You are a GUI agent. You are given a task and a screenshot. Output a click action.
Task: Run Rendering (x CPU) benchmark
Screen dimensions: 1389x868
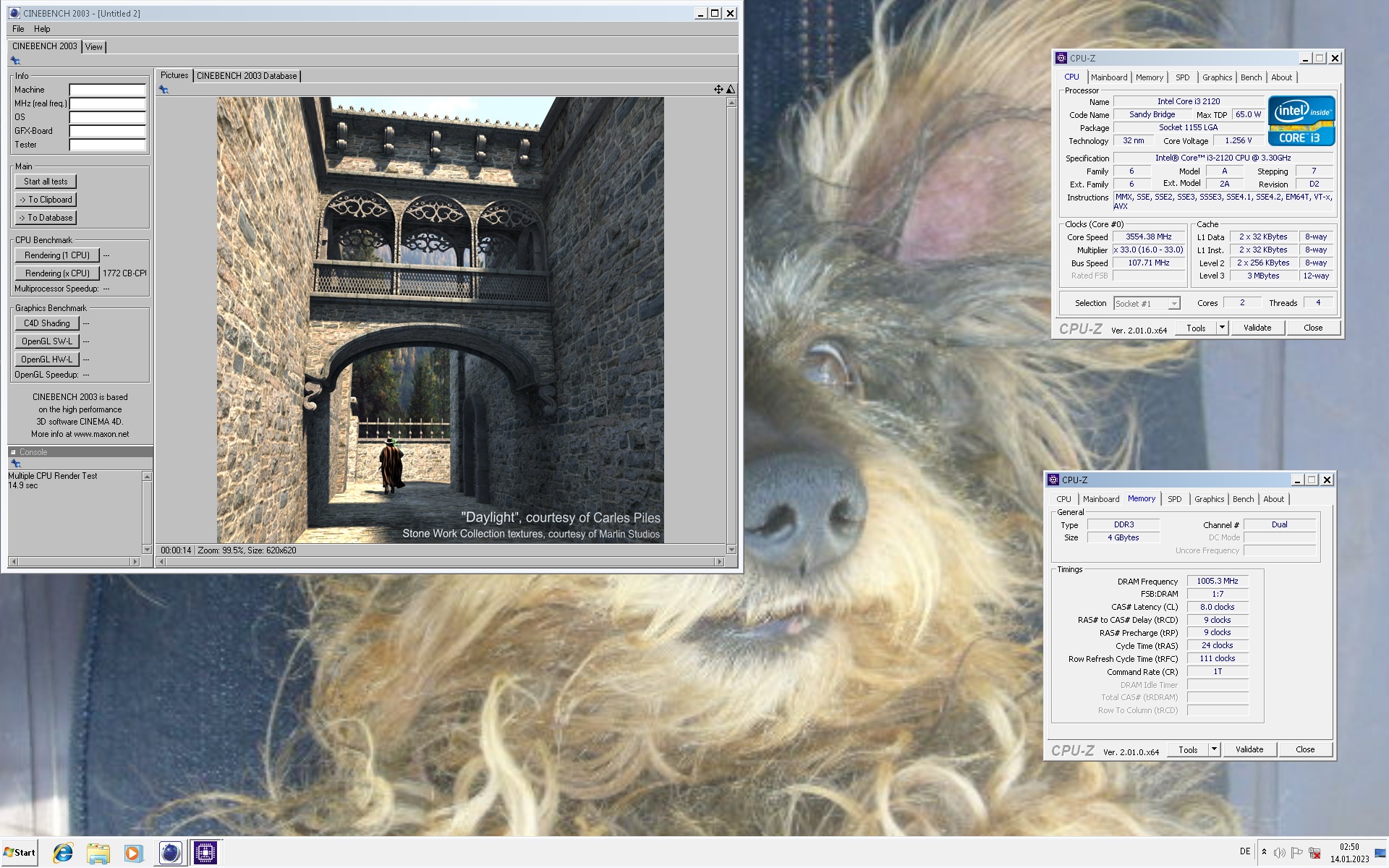[x=57, y=273]
